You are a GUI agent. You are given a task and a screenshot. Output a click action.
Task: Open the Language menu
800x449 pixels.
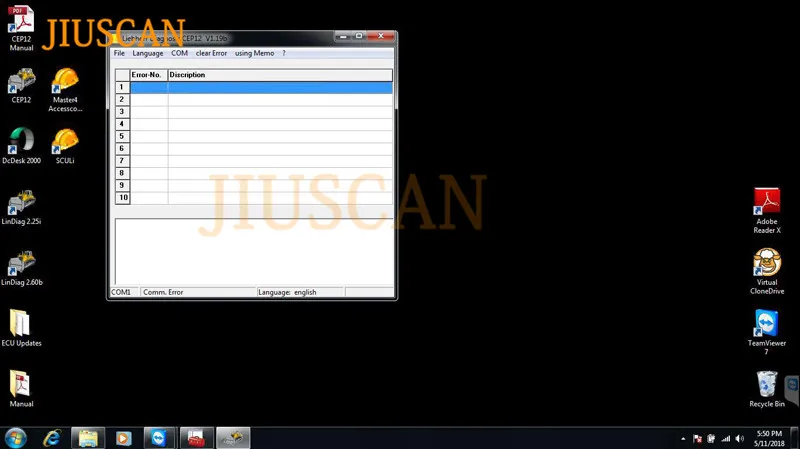point(147,53)
